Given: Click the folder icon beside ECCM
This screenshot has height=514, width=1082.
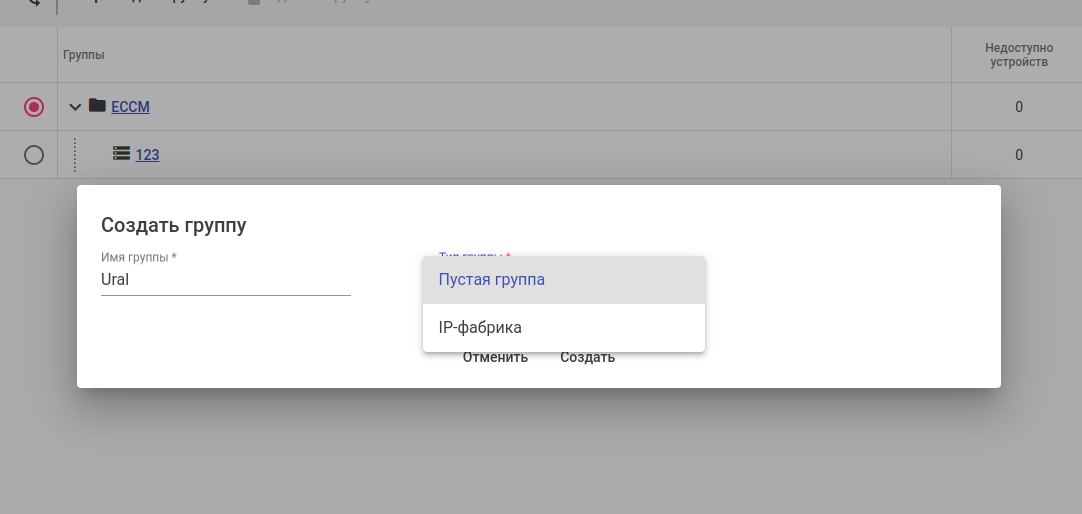Looking at the screenshot, I should coord(97,106).
